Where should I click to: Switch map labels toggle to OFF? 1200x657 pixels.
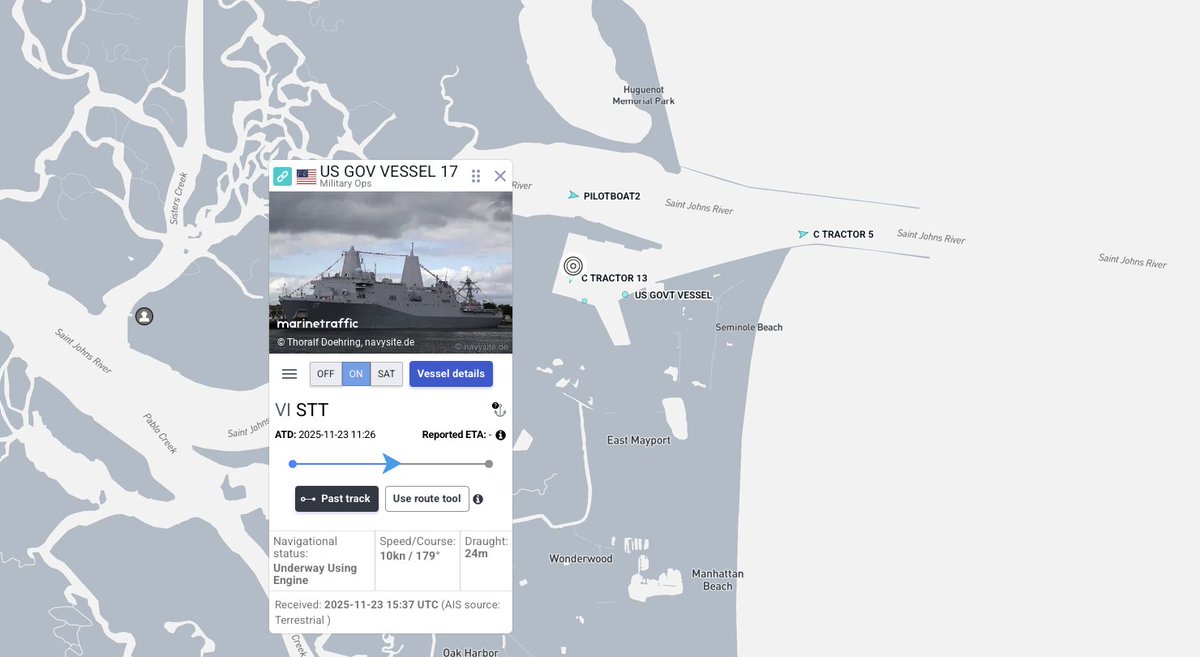[x=325, y=374]
